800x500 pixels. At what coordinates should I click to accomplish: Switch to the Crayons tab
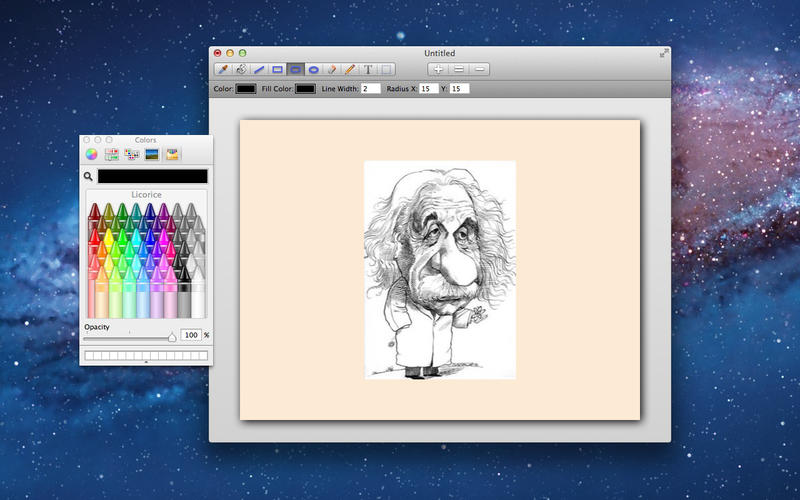click(x=172, y=154)
